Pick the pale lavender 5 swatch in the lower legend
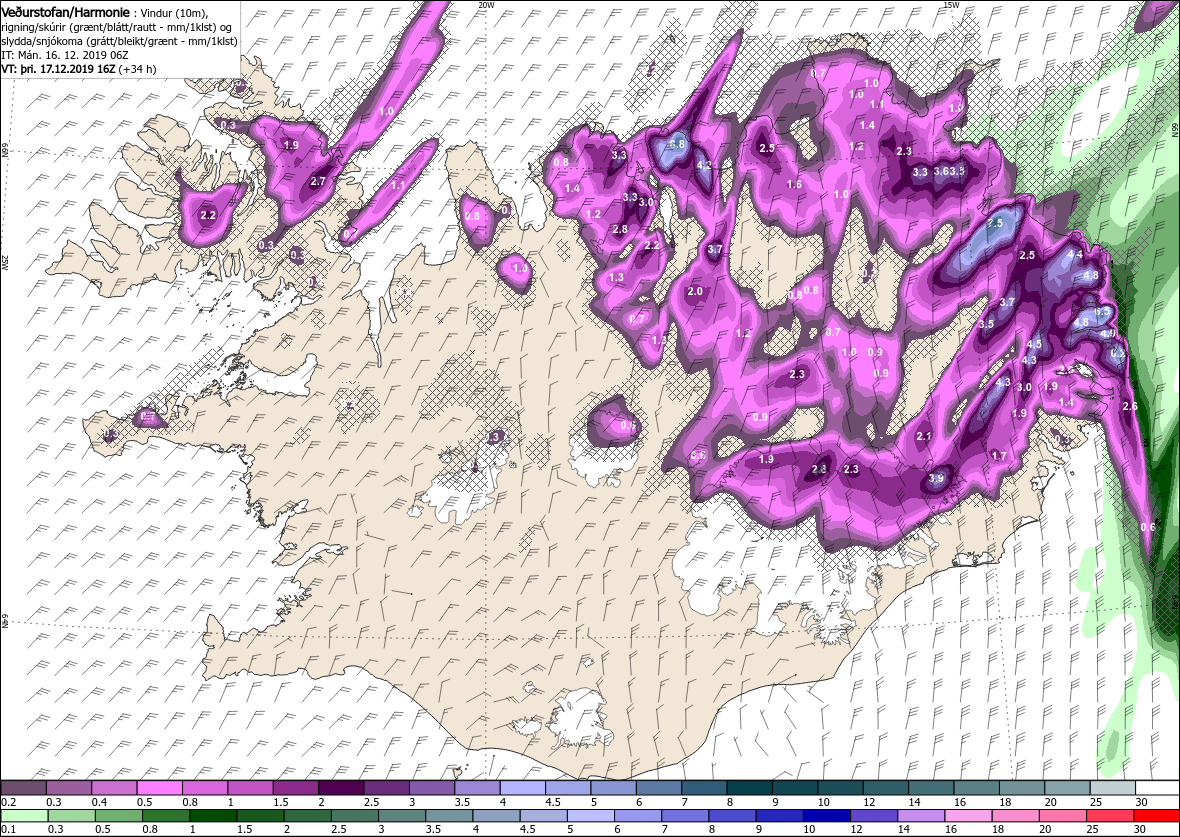The height and width of the screenshot is (837, 1180). 591,817
